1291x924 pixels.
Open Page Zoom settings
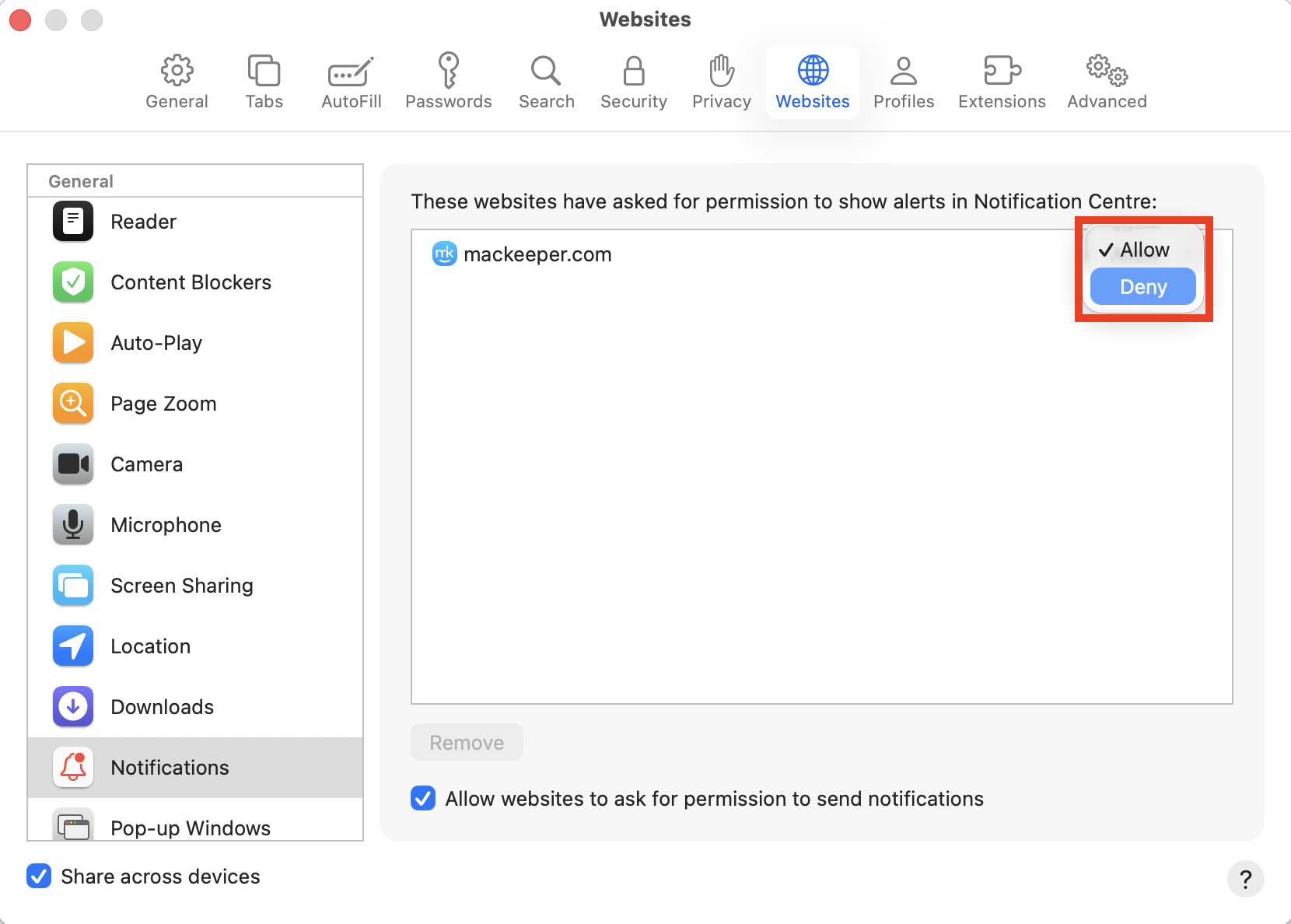pyautogui.click(x=72, y=403)
